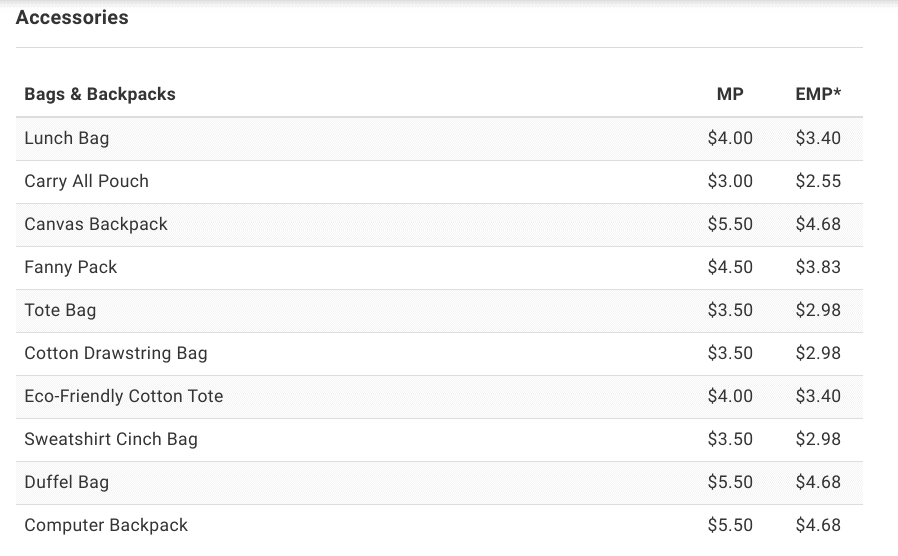Screen dimensions: 898x556
Task: Click the MP column header
Action: click(x=730, y=94)
